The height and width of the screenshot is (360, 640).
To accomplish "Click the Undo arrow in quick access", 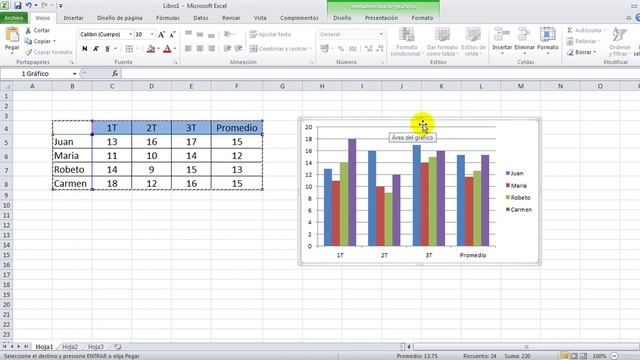I will coord(29,6).
